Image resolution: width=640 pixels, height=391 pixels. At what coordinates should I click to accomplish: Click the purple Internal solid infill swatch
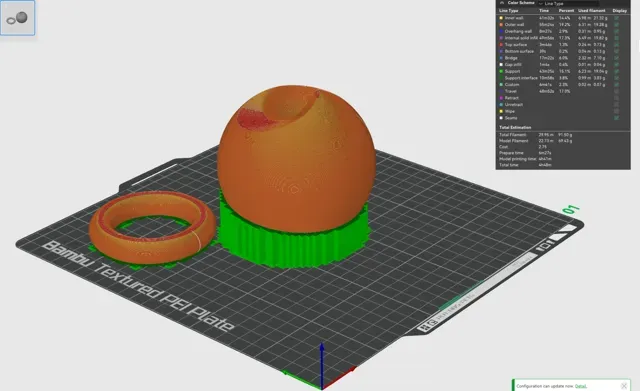point(501,38)
